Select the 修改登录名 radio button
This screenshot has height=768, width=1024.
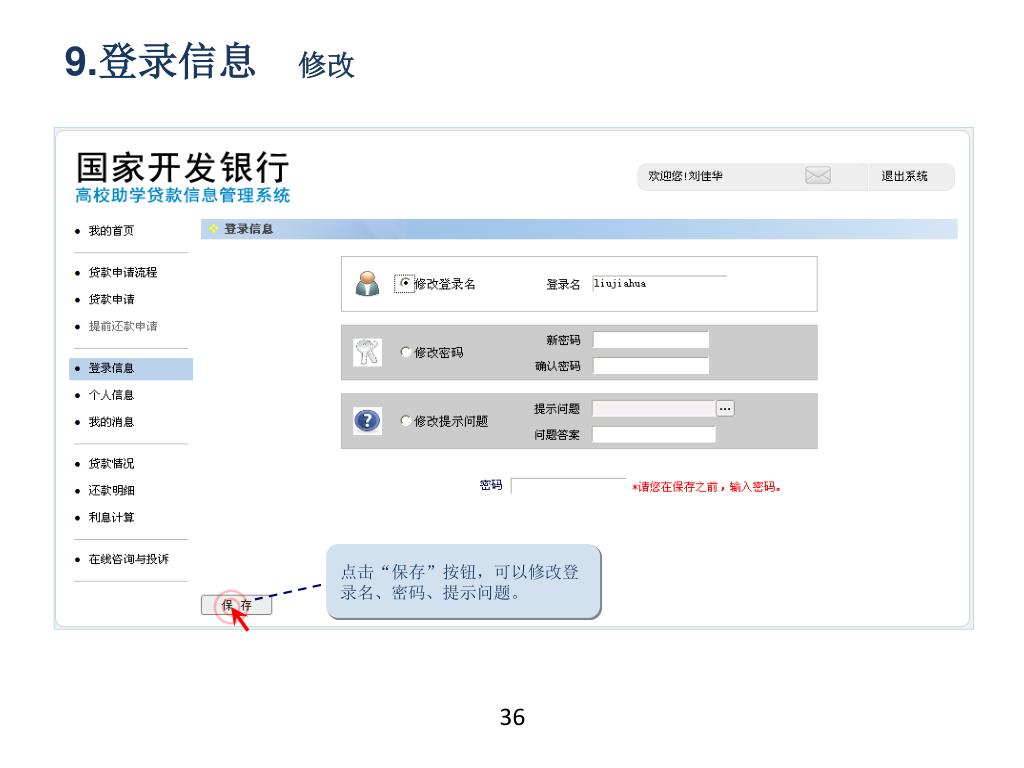point(406,283)
